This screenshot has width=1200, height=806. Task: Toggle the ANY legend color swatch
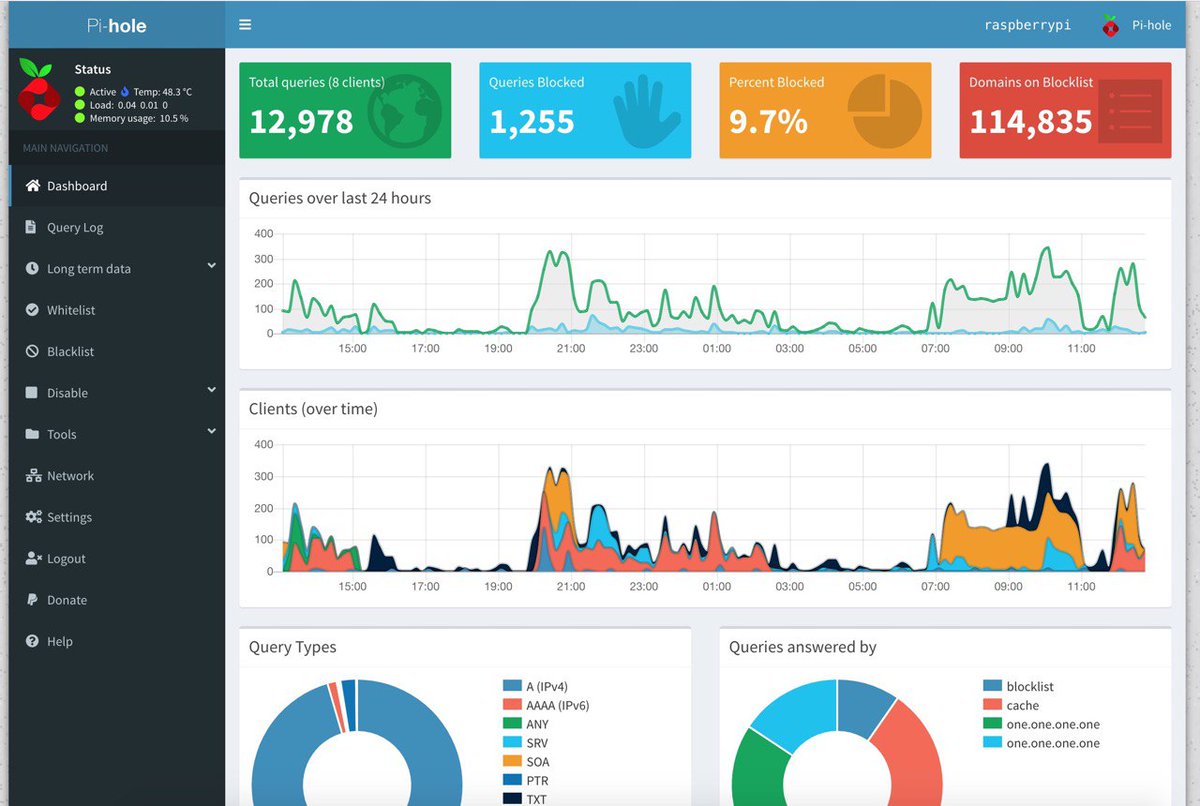[512, 724]
